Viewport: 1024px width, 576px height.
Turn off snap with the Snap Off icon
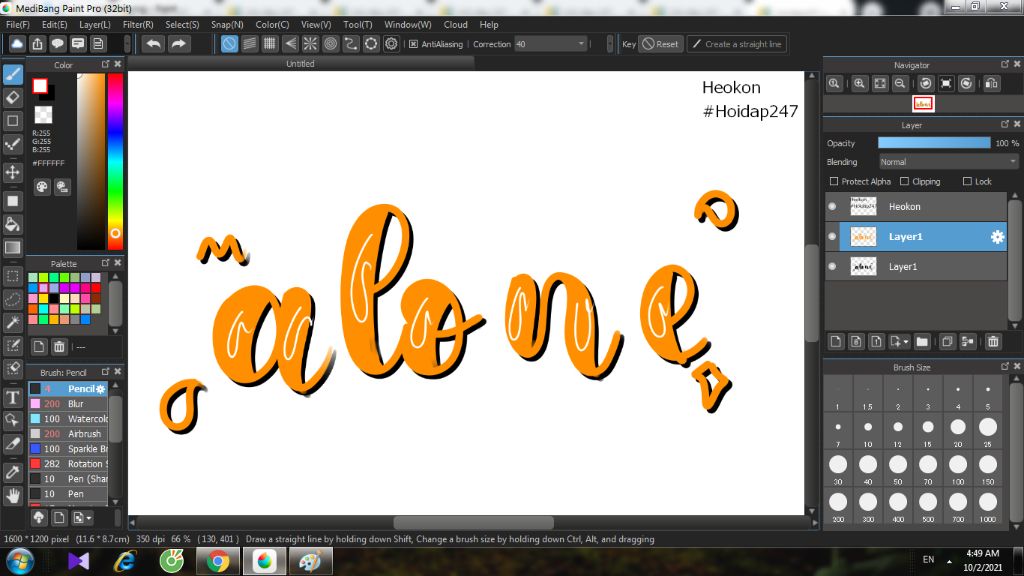click(x=229, y=44)
